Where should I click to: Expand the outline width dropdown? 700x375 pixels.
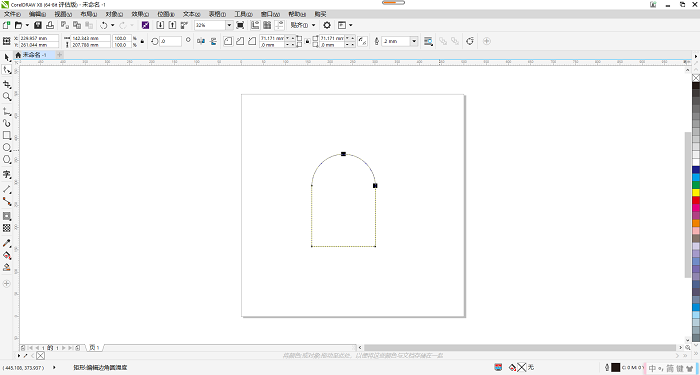click(414, 41)
